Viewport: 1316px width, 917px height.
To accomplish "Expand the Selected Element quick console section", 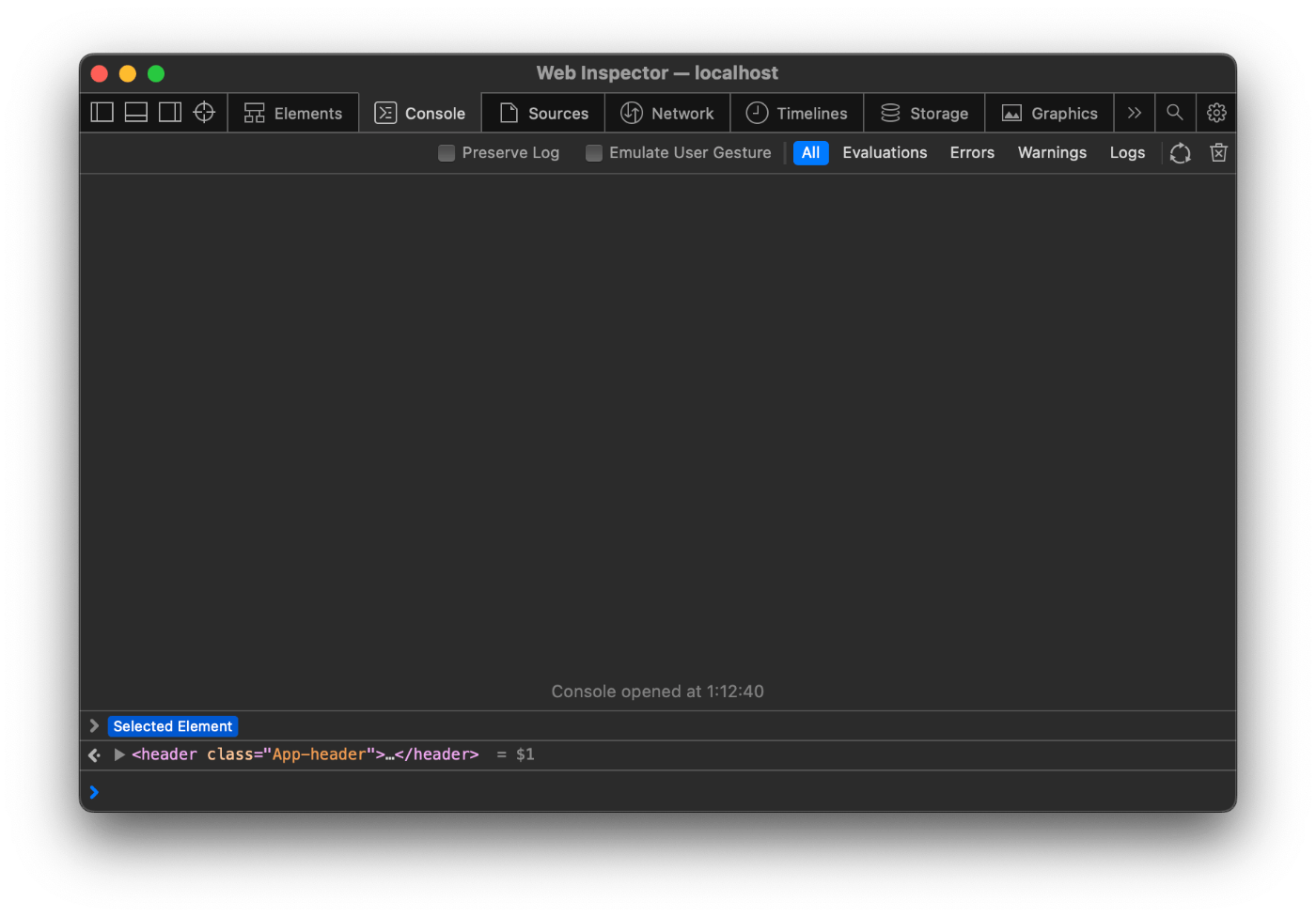I will coord(93,724).
